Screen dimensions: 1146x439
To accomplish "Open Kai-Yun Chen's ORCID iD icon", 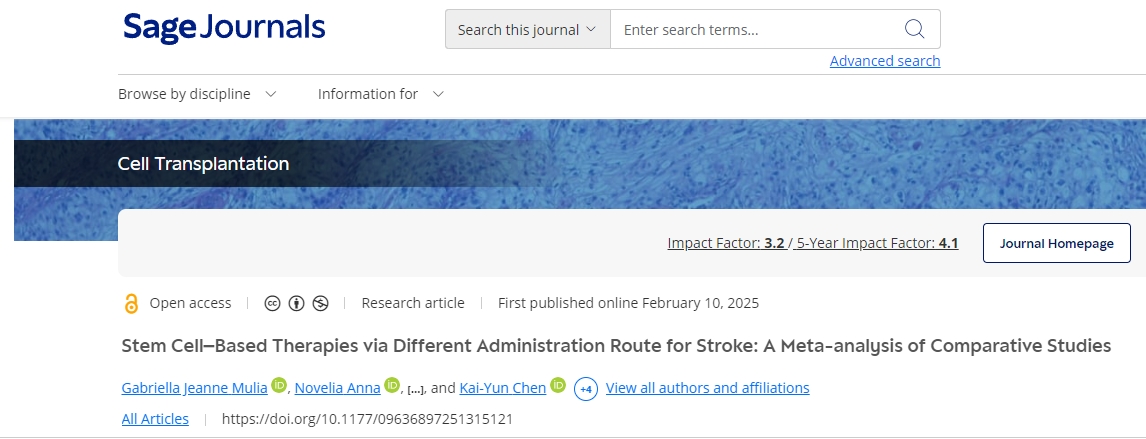I will click(x=558, y=385).
